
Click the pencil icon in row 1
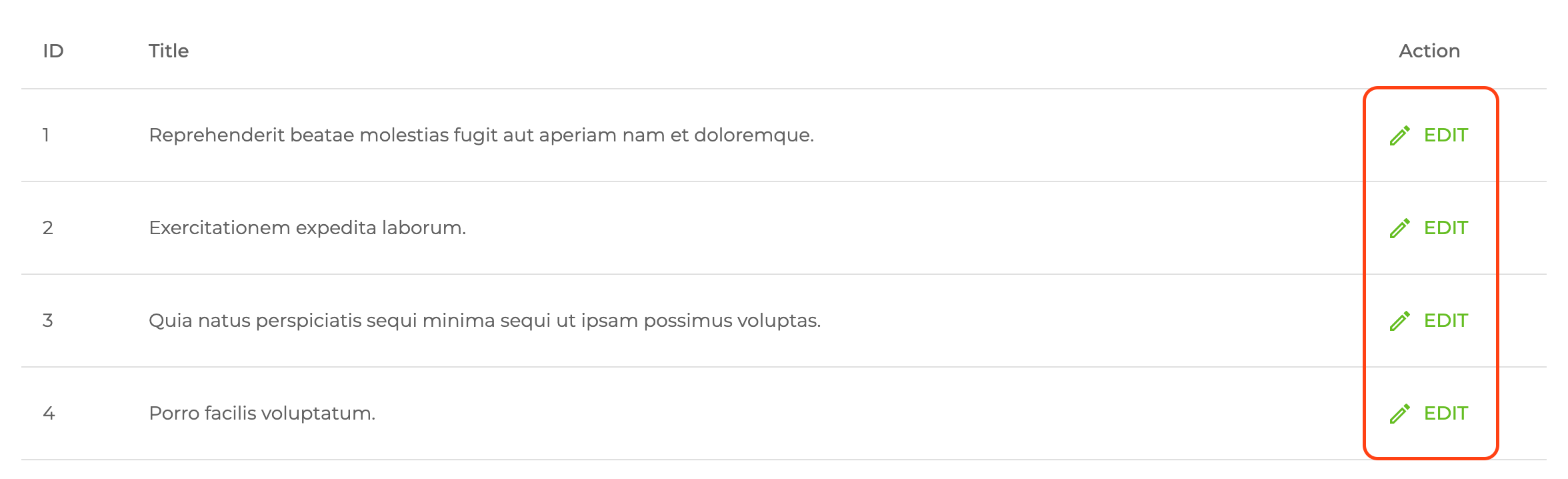(1399, 135)
